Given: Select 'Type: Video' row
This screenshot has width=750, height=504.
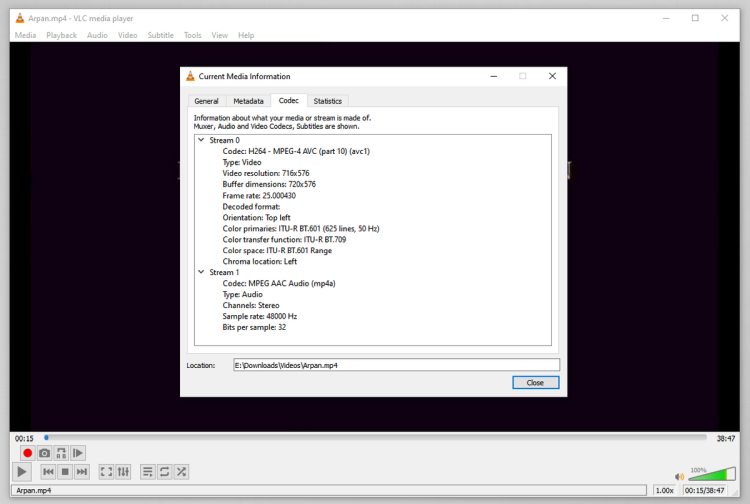Looking at the screenshot, I should 242,162.
